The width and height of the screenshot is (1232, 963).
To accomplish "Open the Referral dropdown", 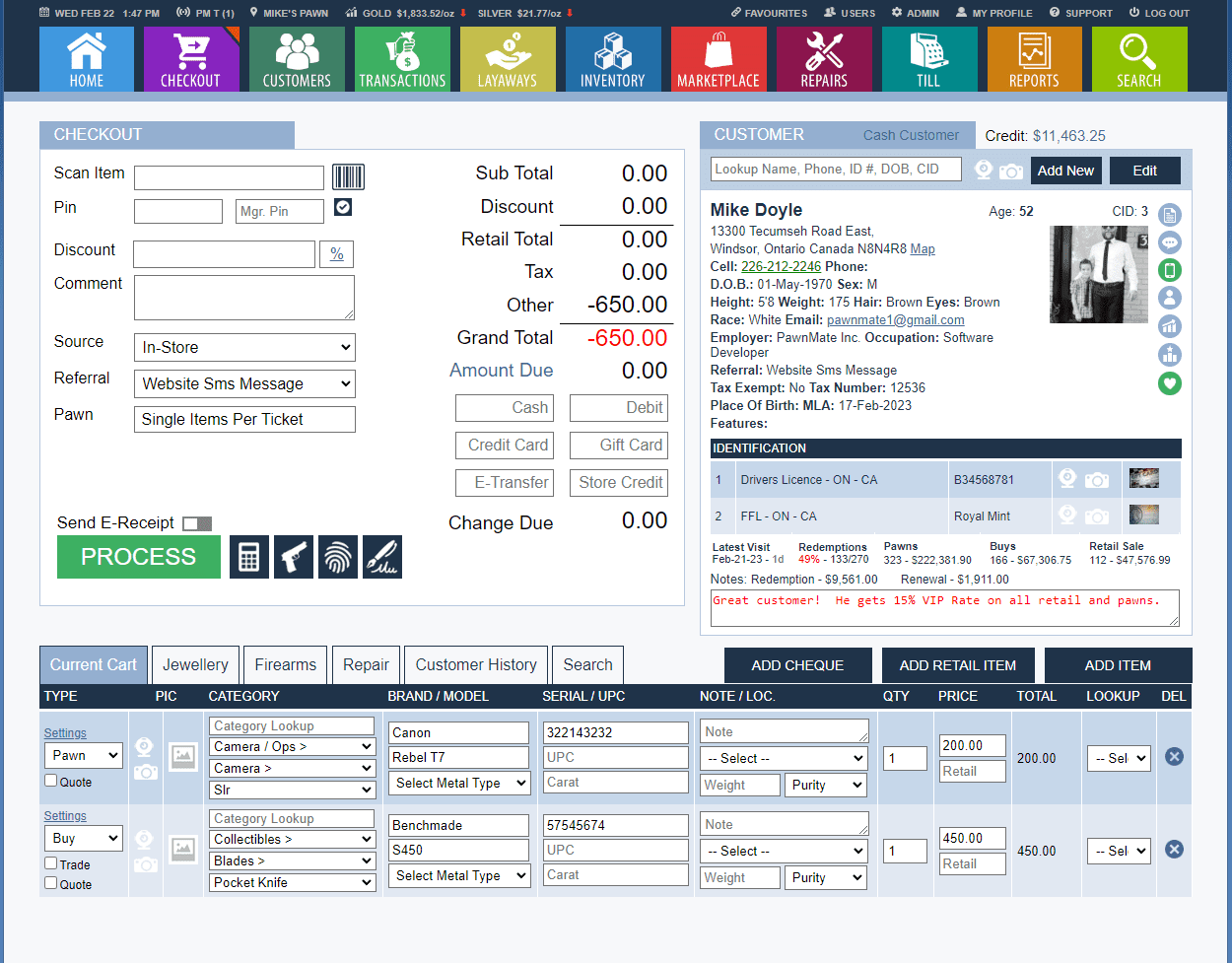I will [x=244, y=383].
